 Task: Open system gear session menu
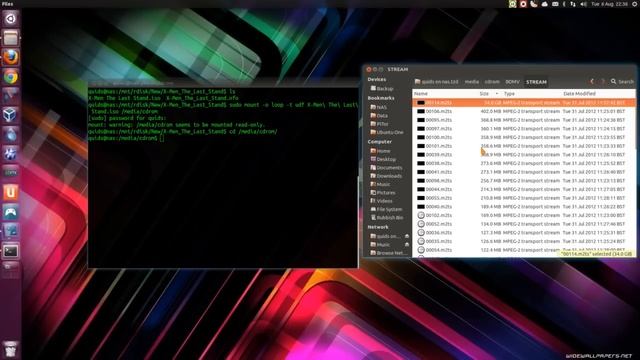click(635, 4)
